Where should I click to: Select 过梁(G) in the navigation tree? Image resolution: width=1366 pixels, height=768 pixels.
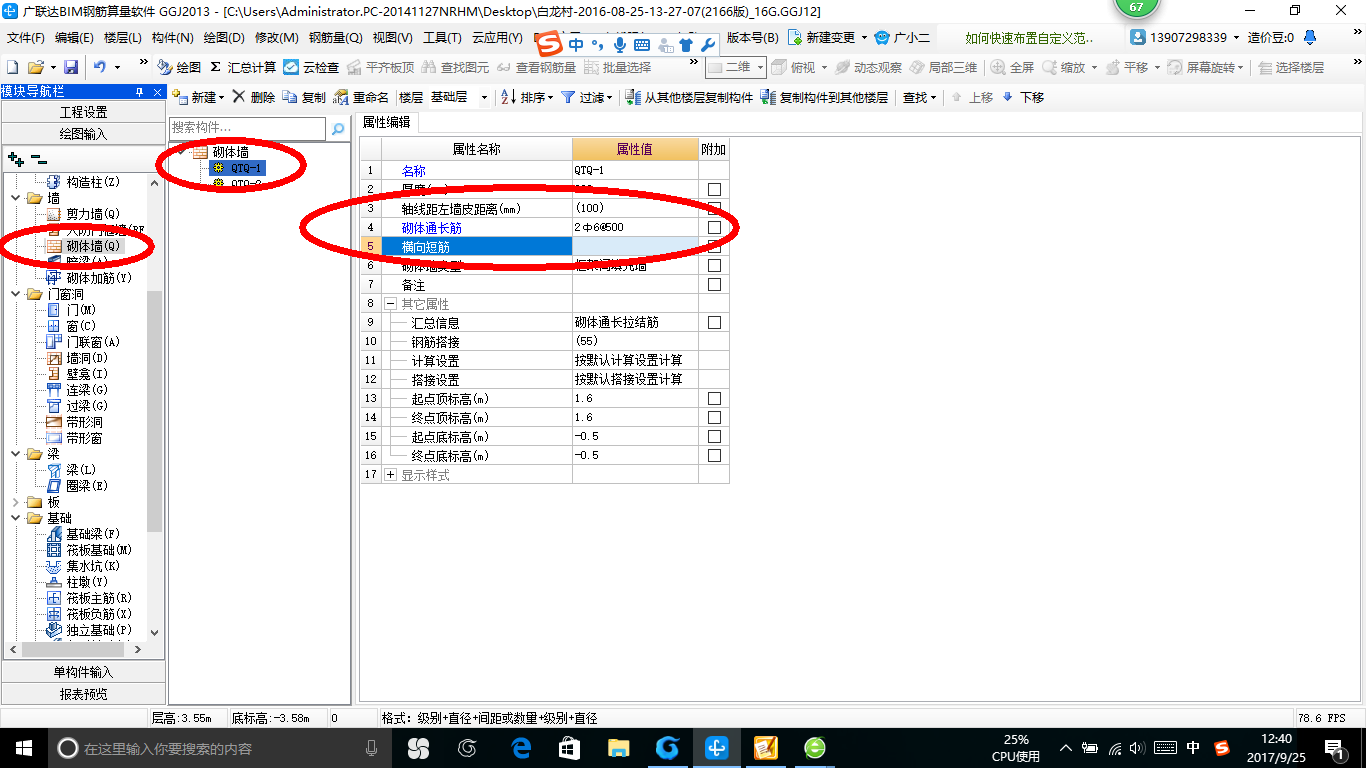click(x=87, y=406)
